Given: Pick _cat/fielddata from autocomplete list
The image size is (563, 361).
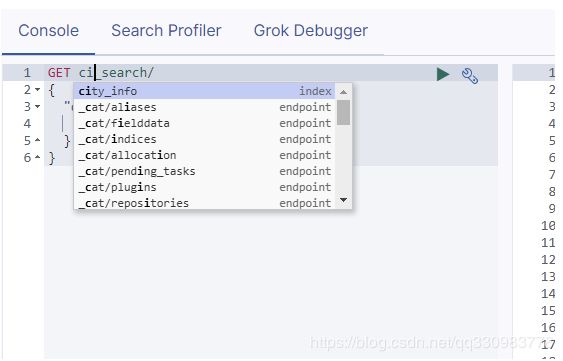Looking at the screenshot, I should (205, 123).
